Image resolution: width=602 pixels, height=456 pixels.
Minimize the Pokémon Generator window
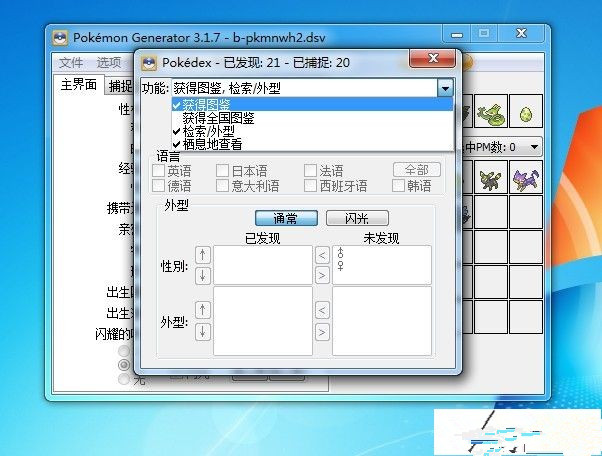click(x=457, y=35)
